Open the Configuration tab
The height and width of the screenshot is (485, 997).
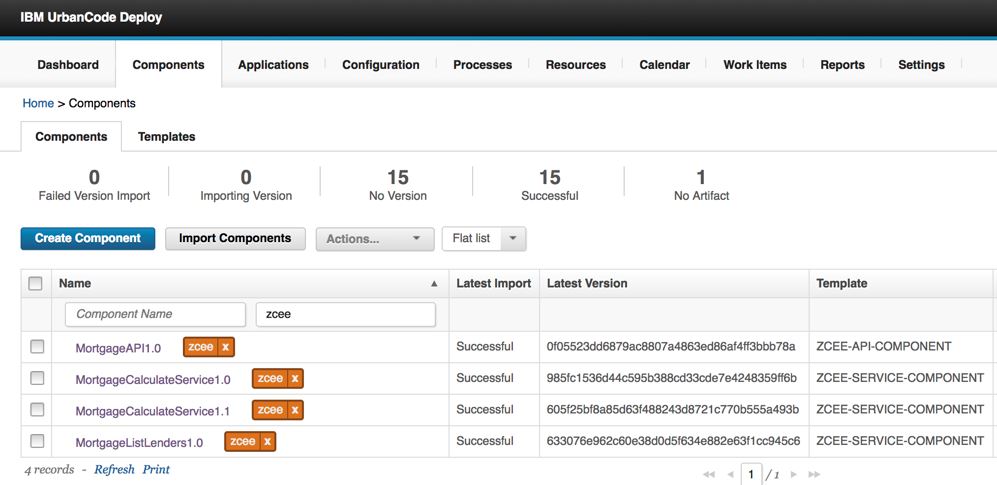(x=381, y=65)
